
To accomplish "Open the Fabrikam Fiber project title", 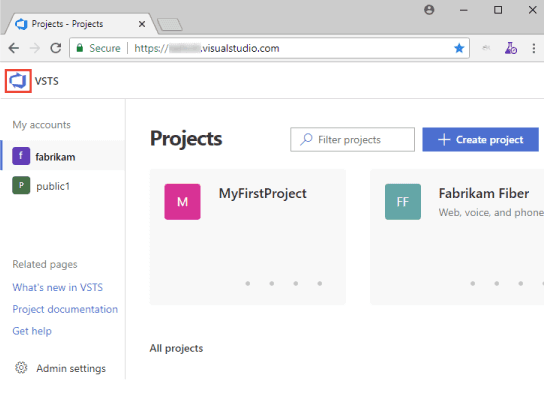I will 484,193.
